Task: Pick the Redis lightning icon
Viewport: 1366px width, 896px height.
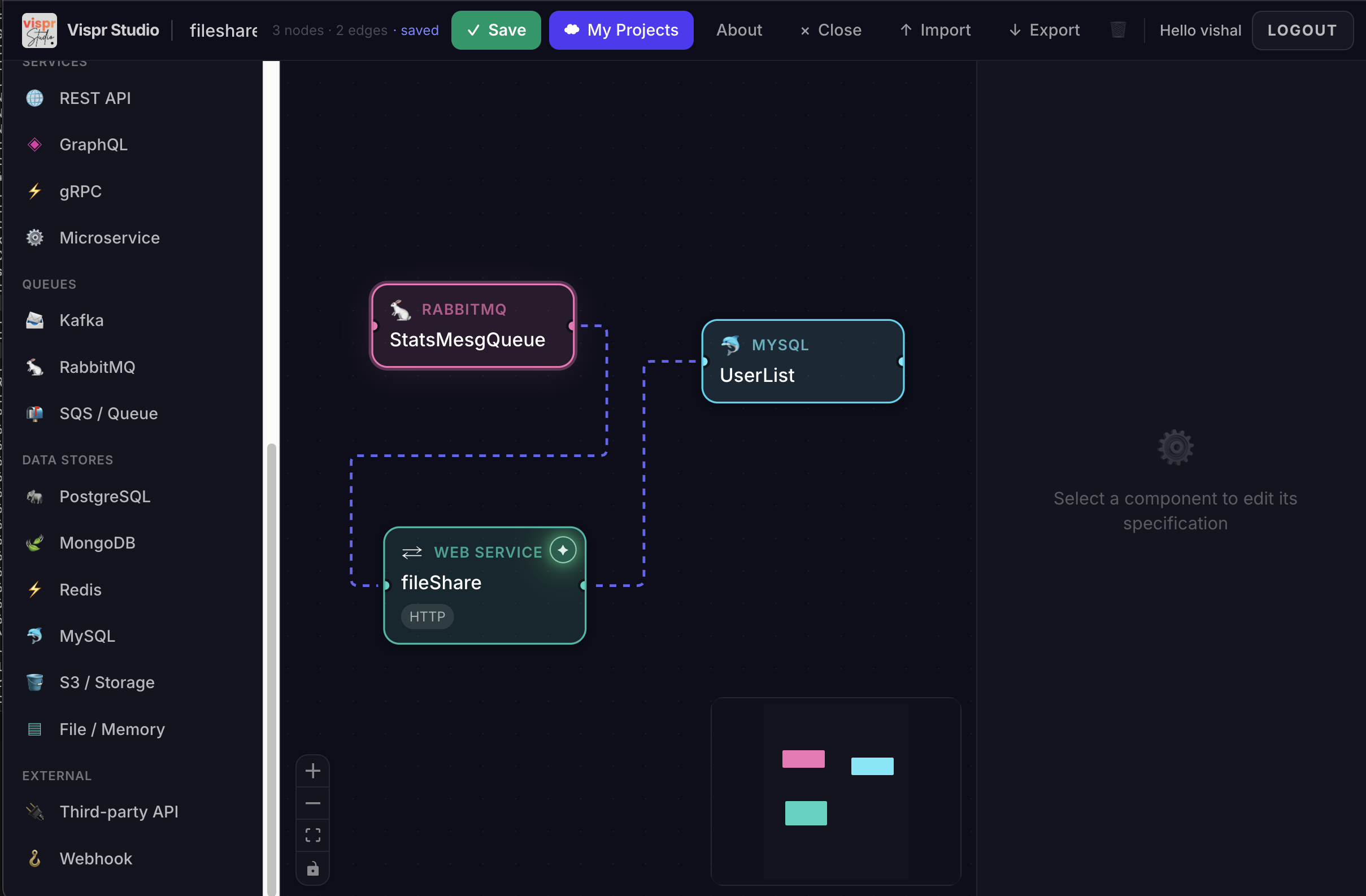Action: (x=35, y=589)
